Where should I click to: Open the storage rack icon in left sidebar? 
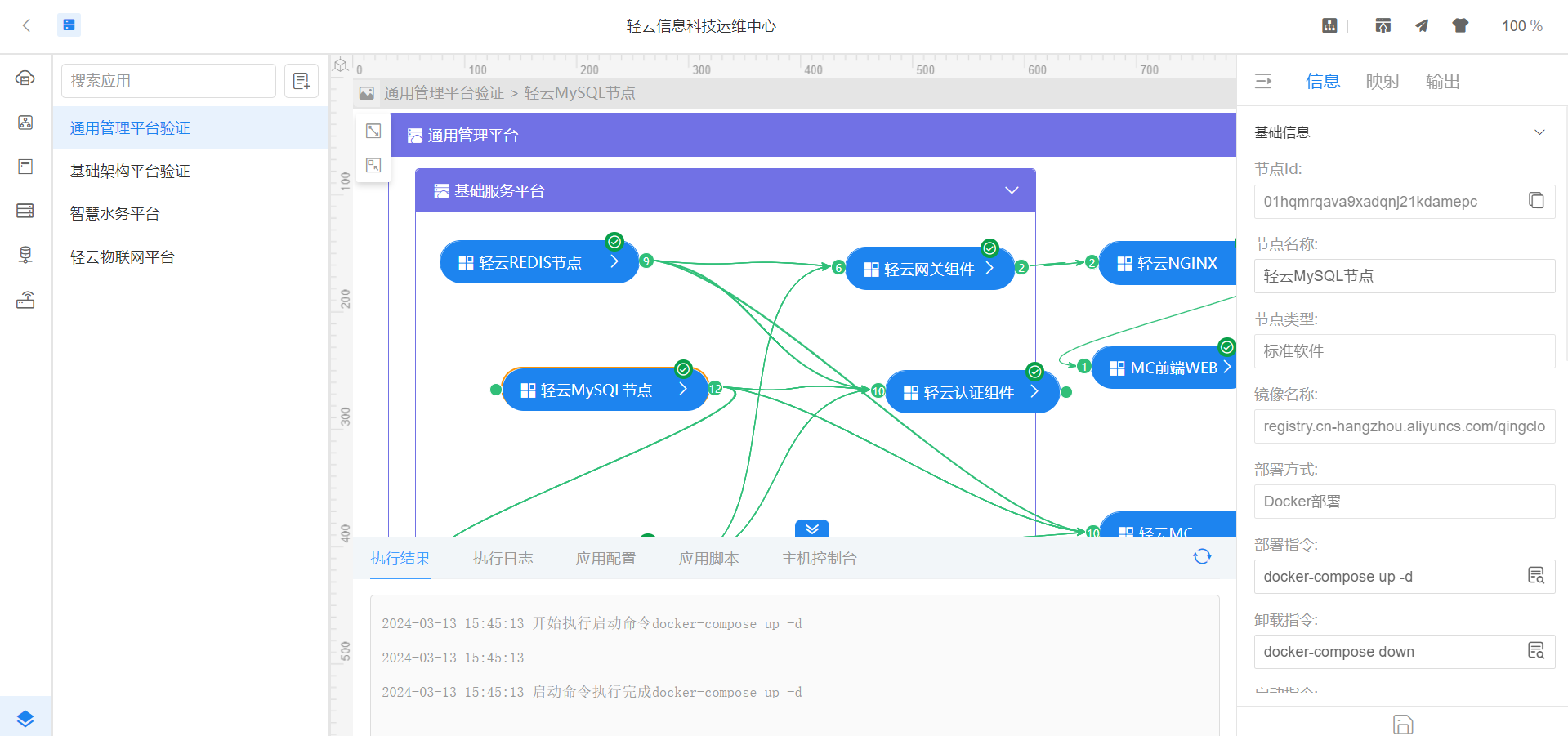(x=25, y=211)
